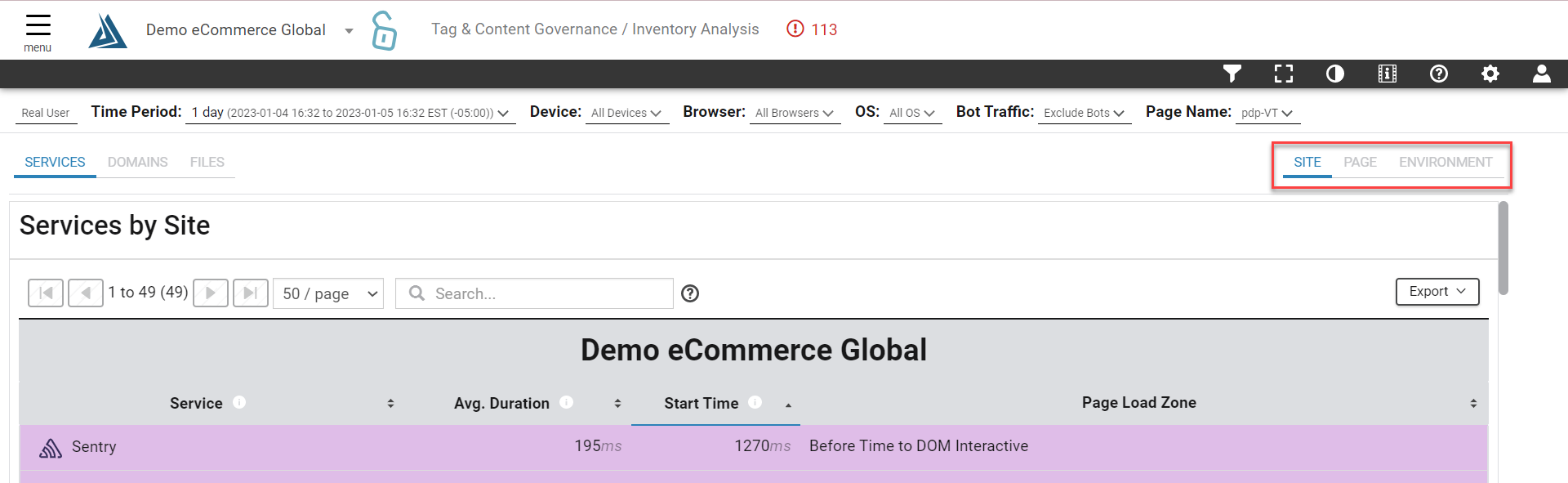This screenshot has width=1568, height=483.
Task: Click the Service column info icon
Action: click(239, 402)
